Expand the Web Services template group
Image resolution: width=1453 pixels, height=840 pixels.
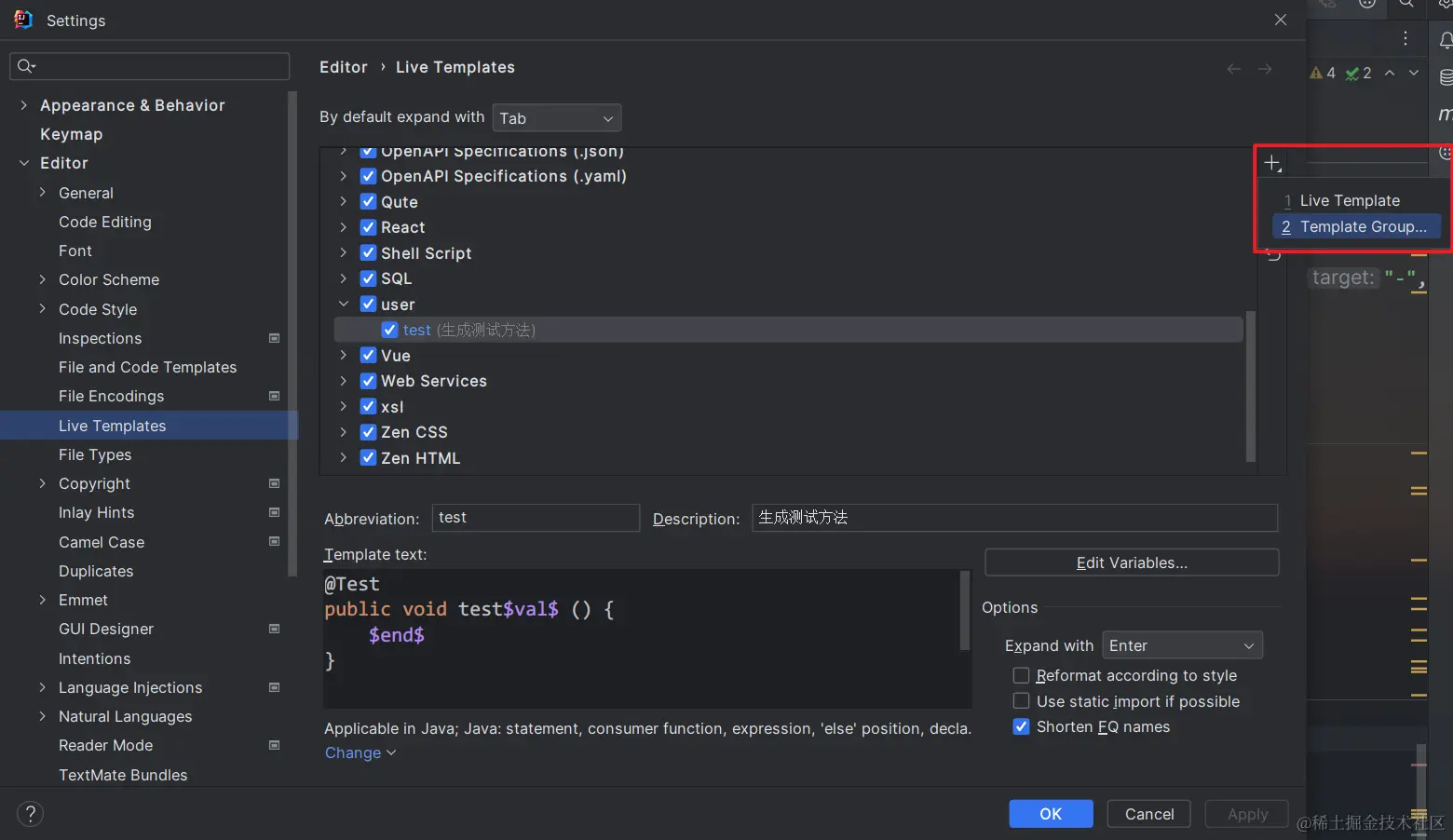click(x=344, y=381)
